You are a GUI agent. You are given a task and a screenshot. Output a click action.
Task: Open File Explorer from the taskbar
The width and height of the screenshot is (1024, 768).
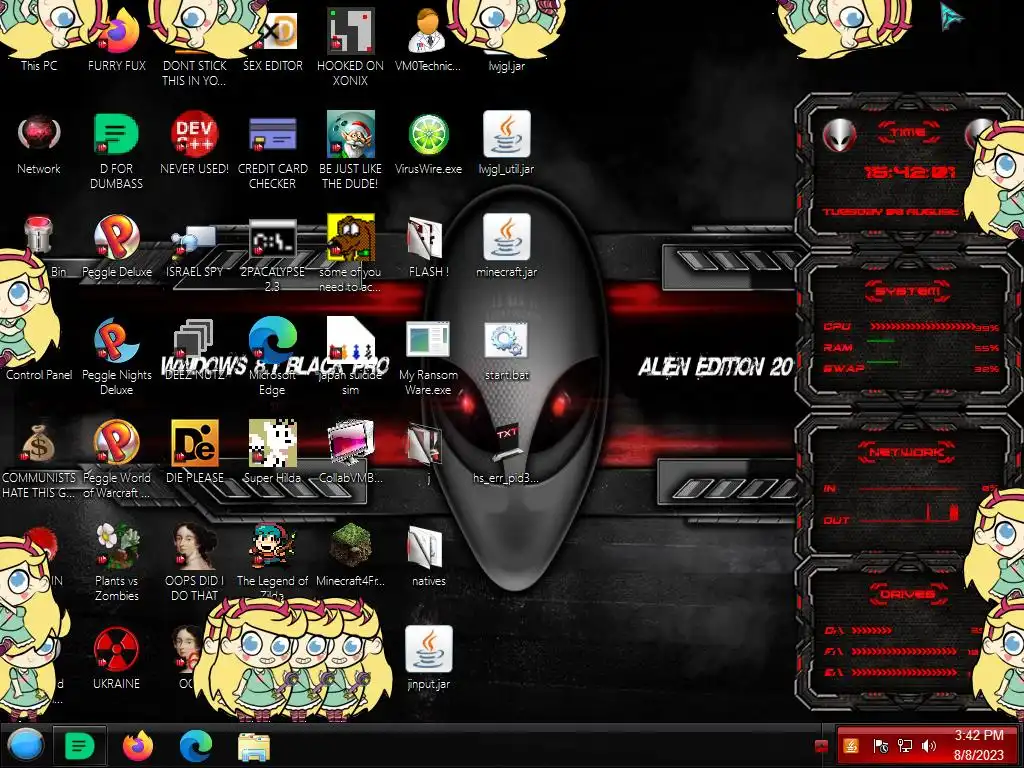(254, 746)
